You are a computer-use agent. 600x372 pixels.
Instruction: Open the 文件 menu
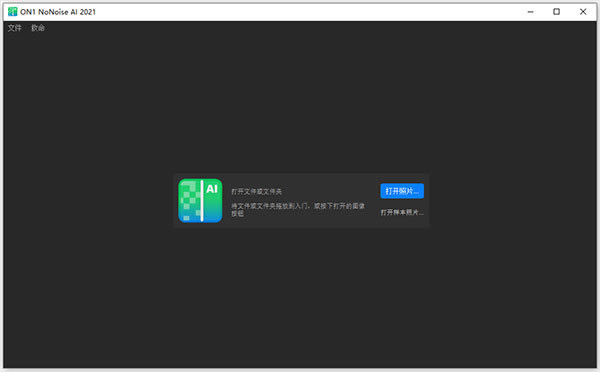point(15,28)
